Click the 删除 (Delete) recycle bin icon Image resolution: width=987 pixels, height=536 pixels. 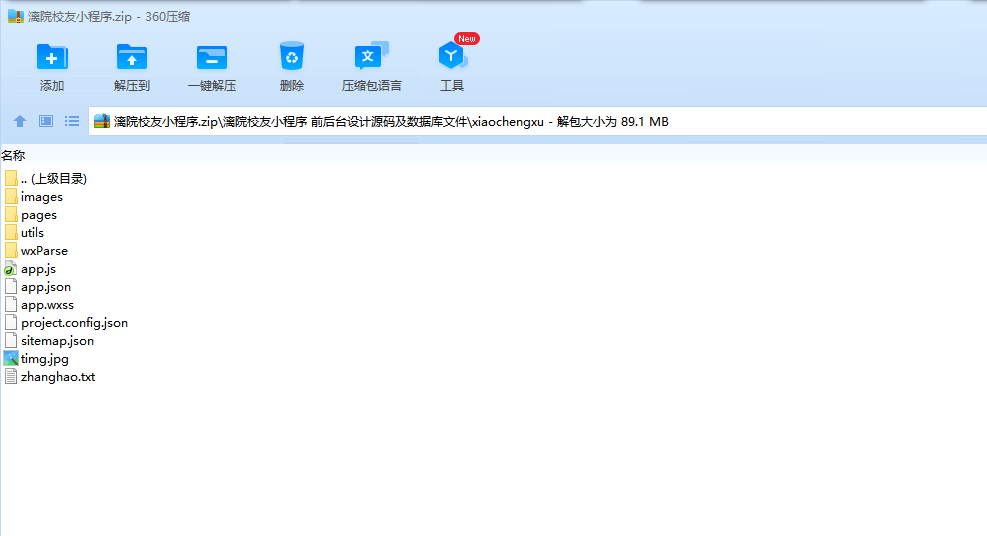click(x=291, y=56)
